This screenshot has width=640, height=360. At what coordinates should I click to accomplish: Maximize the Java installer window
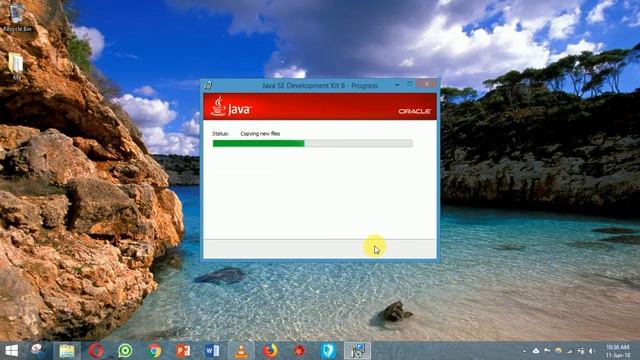[410, 84]
